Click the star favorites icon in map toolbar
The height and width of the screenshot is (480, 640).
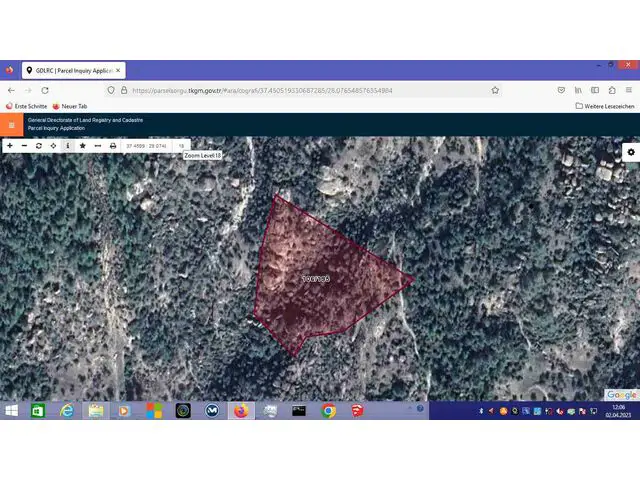pos(82,146)
